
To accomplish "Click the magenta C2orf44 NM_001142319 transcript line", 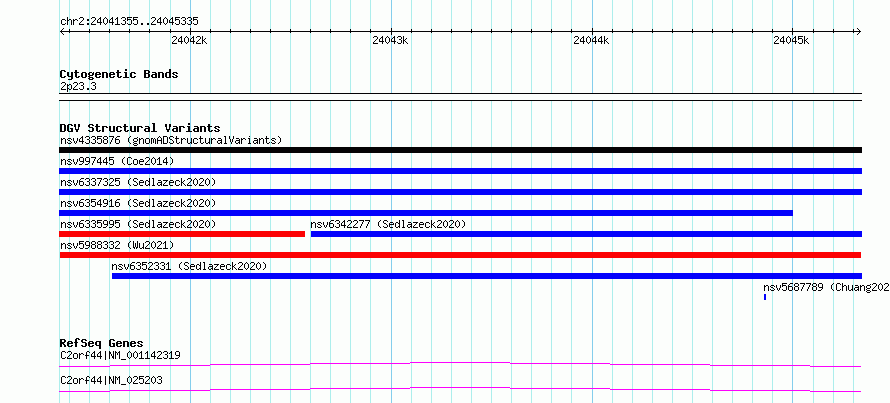I will point(460,364).
